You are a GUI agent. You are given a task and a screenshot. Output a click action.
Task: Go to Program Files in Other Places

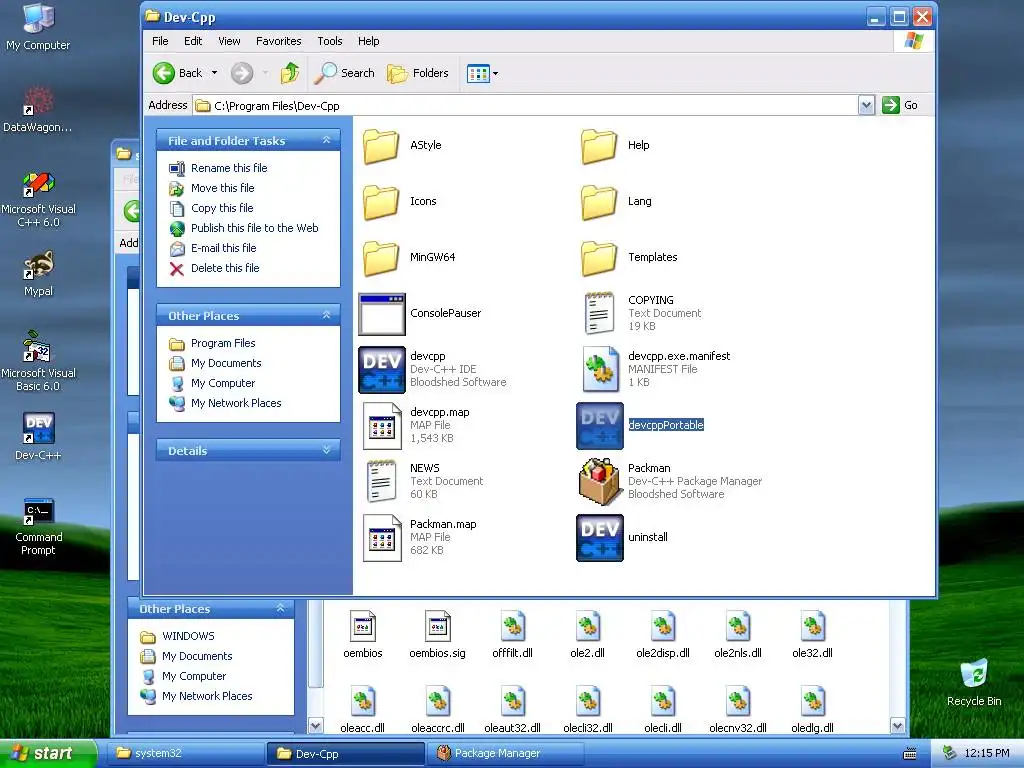(223, 344)
